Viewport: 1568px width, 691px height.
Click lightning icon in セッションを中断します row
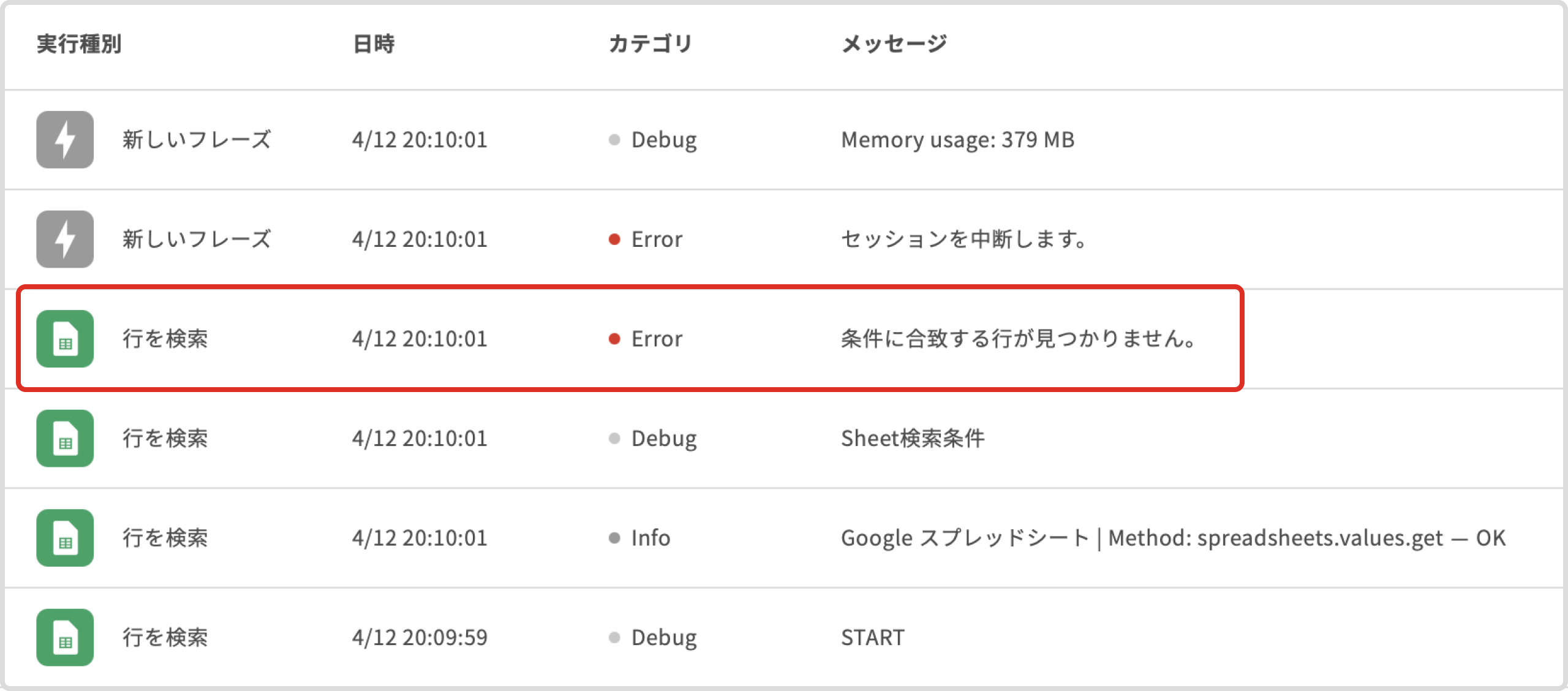(65, 239)
